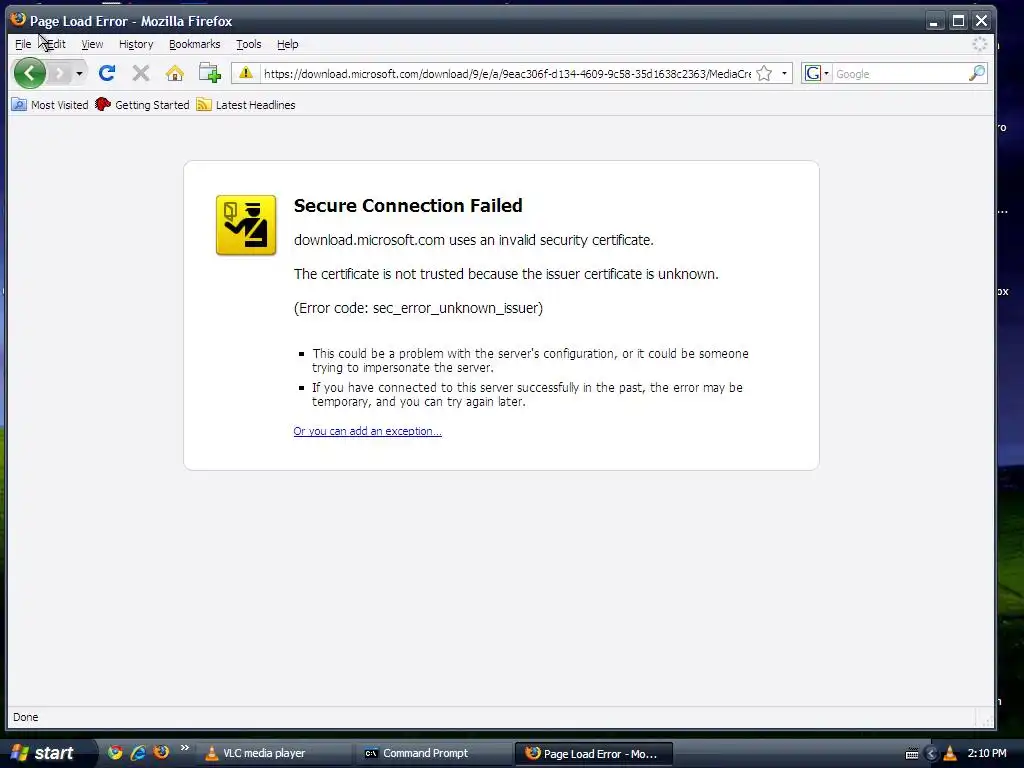
Task: Open the History menu
Action: coord(136,44)
